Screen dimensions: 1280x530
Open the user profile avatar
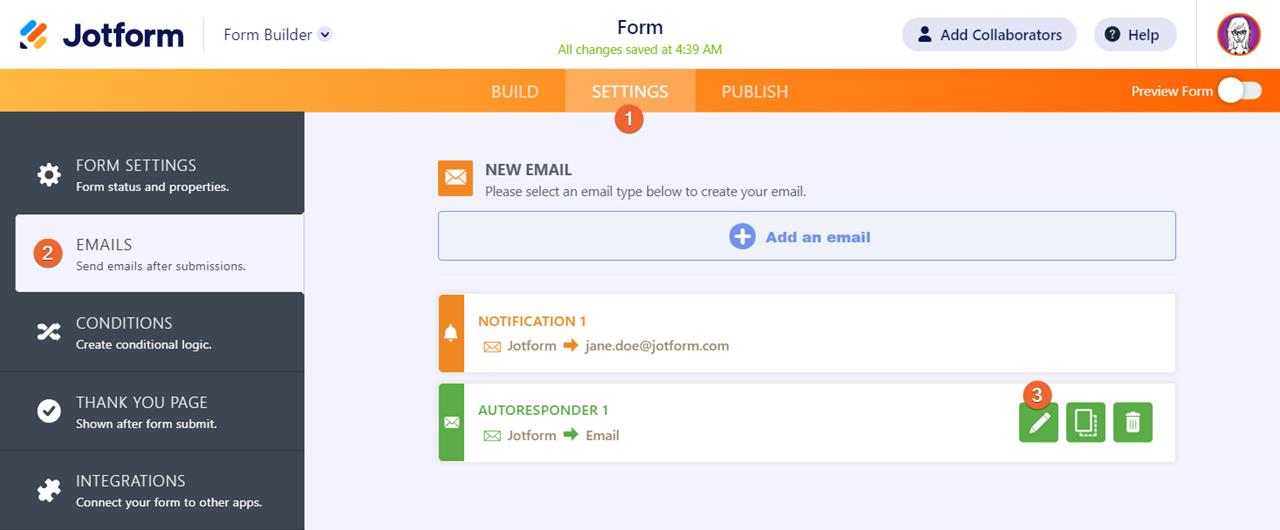[1238, 35]
